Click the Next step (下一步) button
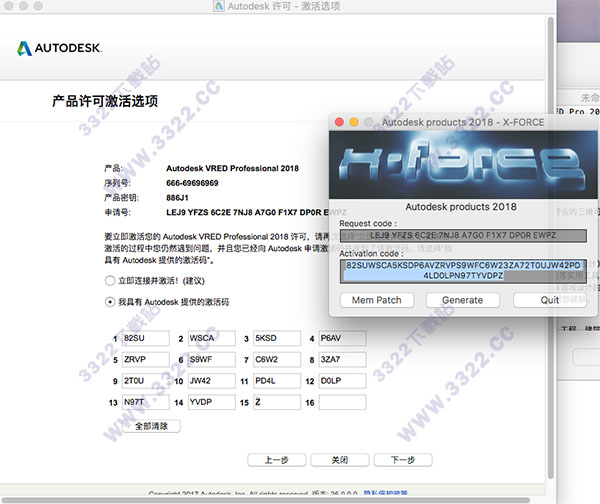Image resolution: width=600 pixels, height=504 pixels. tap(403, 460)
